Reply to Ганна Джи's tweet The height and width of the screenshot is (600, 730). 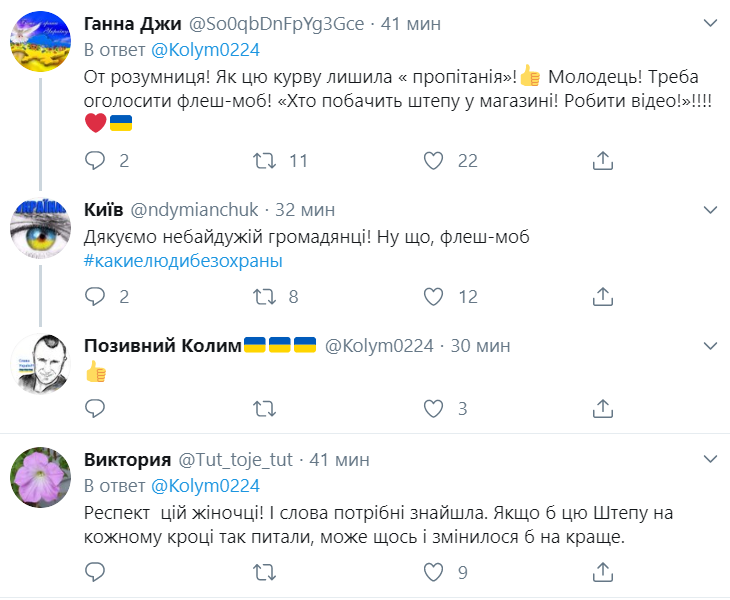(x=95, y=160)
